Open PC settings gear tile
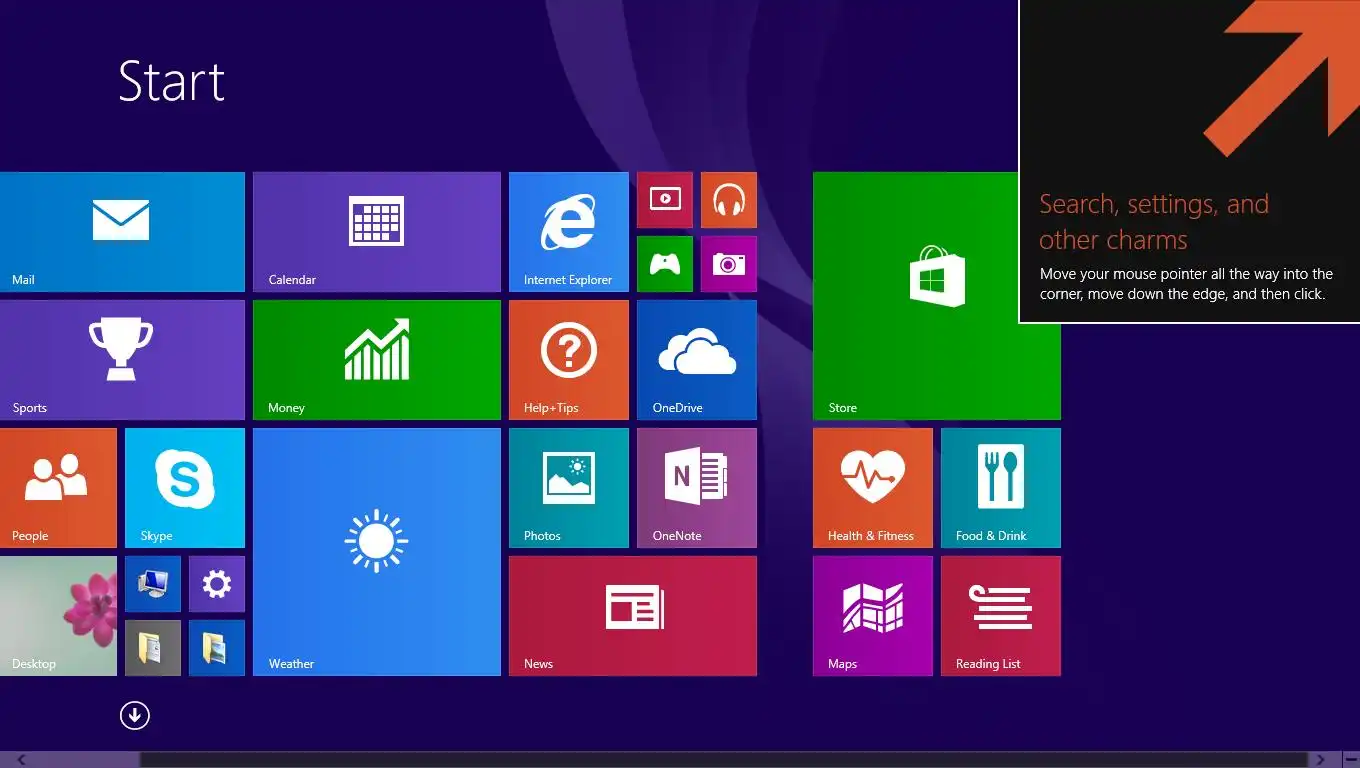 click(x=217, y=584)
